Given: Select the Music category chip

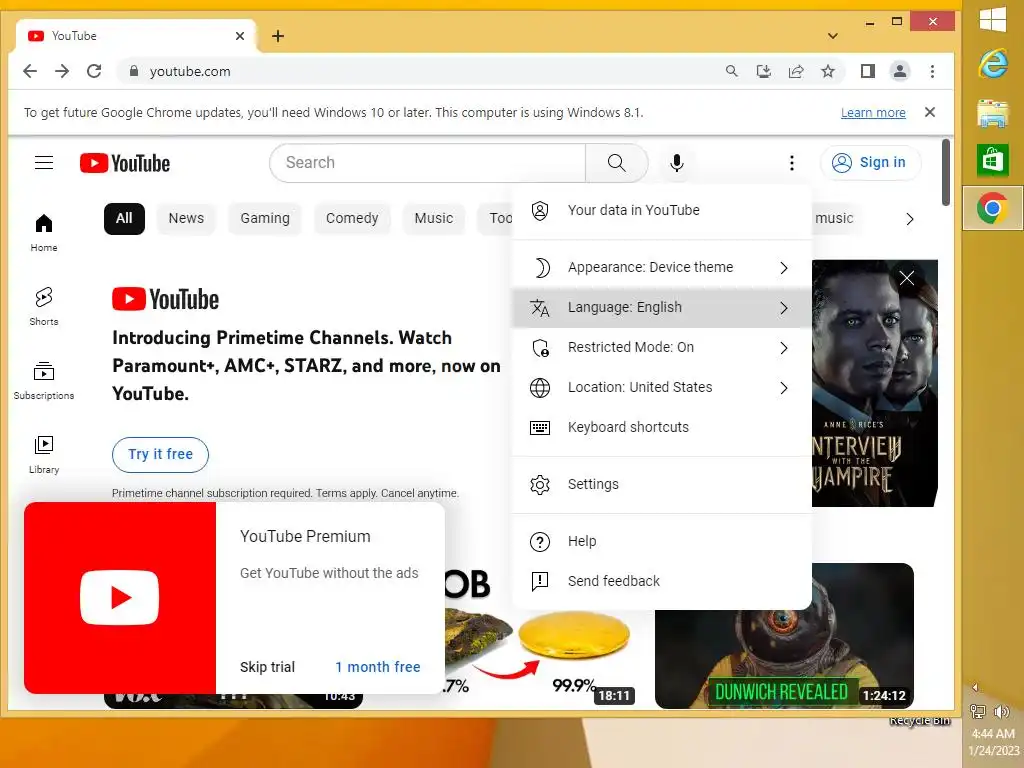Looking at the screenshot, I should click(x=434, y=219).
